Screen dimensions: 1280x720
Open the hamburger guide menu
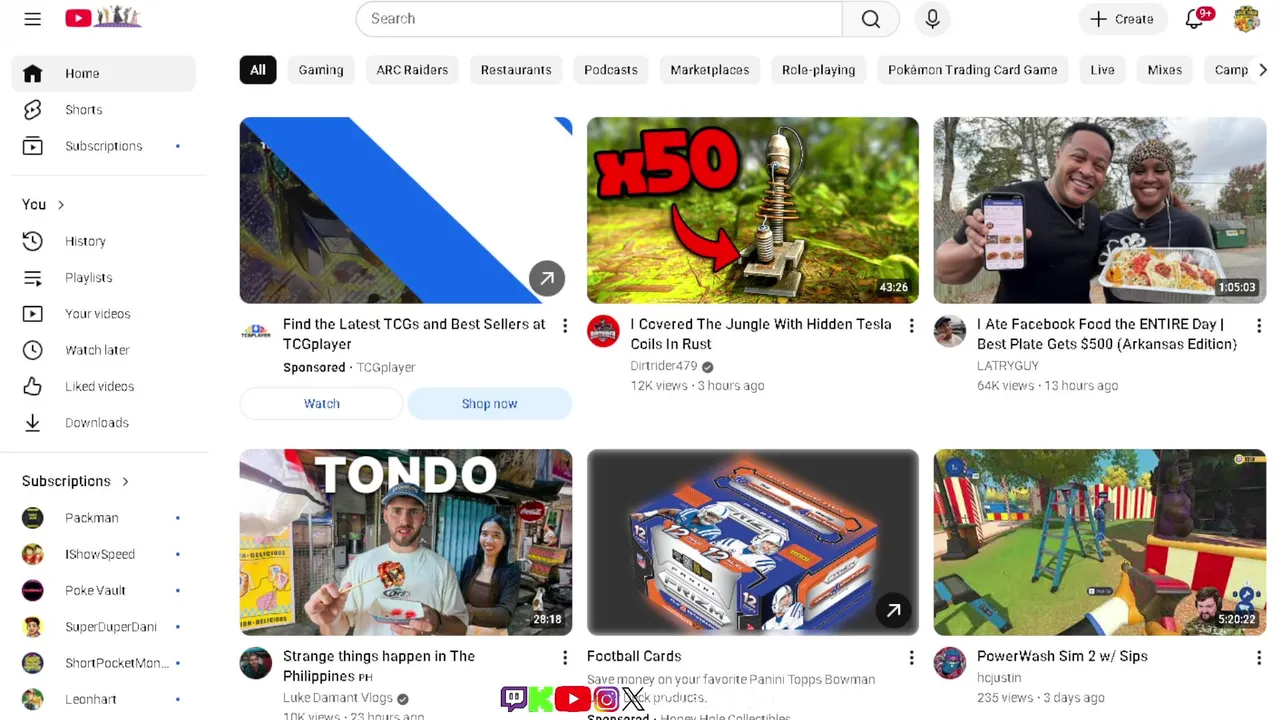32,19
